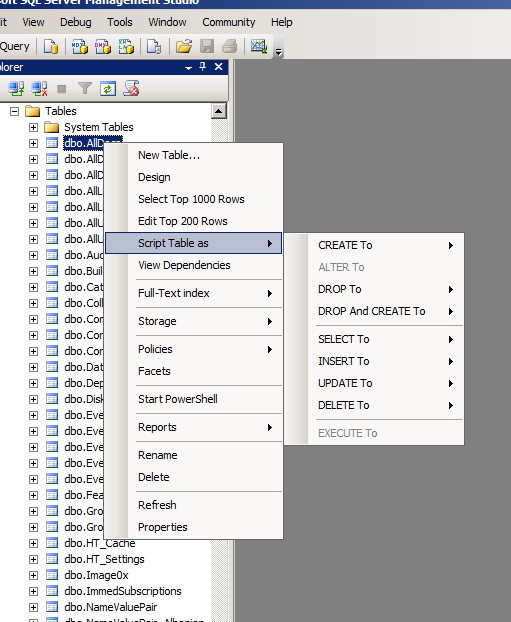Click the script error icon in Object Explorer toolbar
Viewport: 511px width, 622px height.
[x=131, y=88]
